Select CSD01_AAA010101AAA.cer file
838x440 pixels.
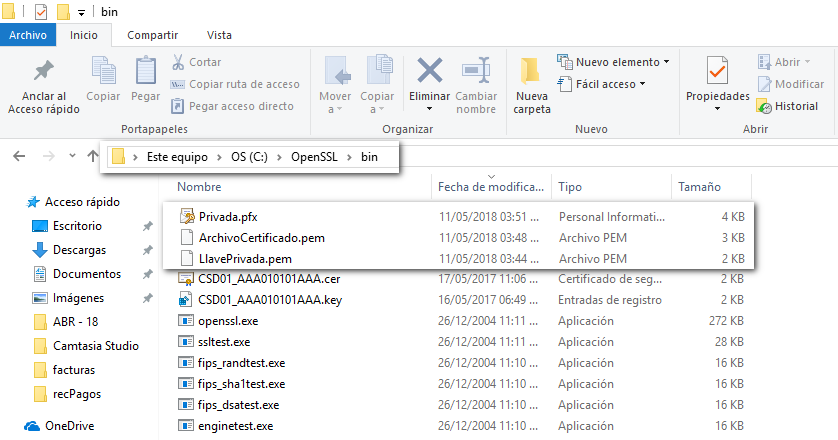click(269, 279)
